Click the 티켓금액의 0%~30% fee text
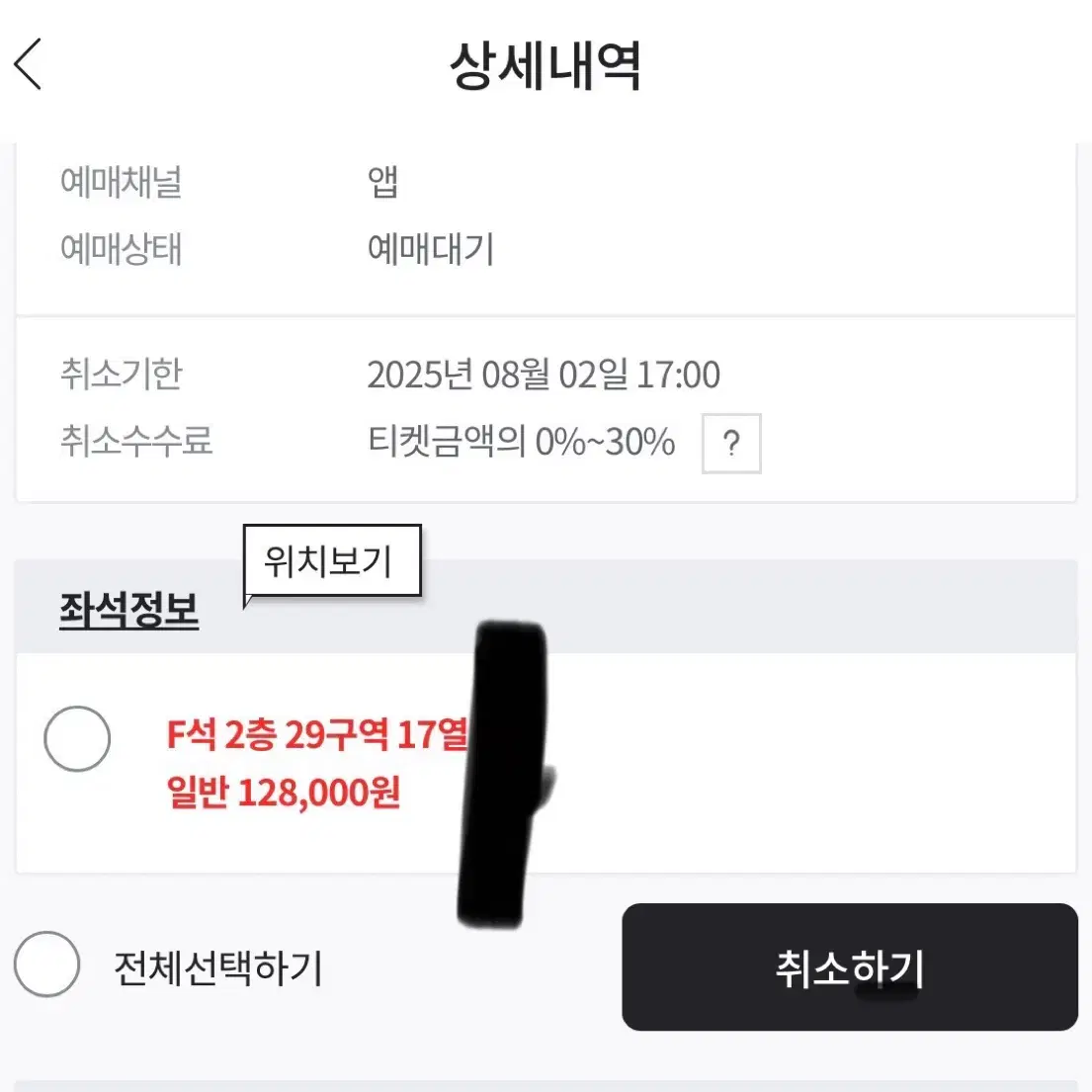 click(x=520, y=443)
